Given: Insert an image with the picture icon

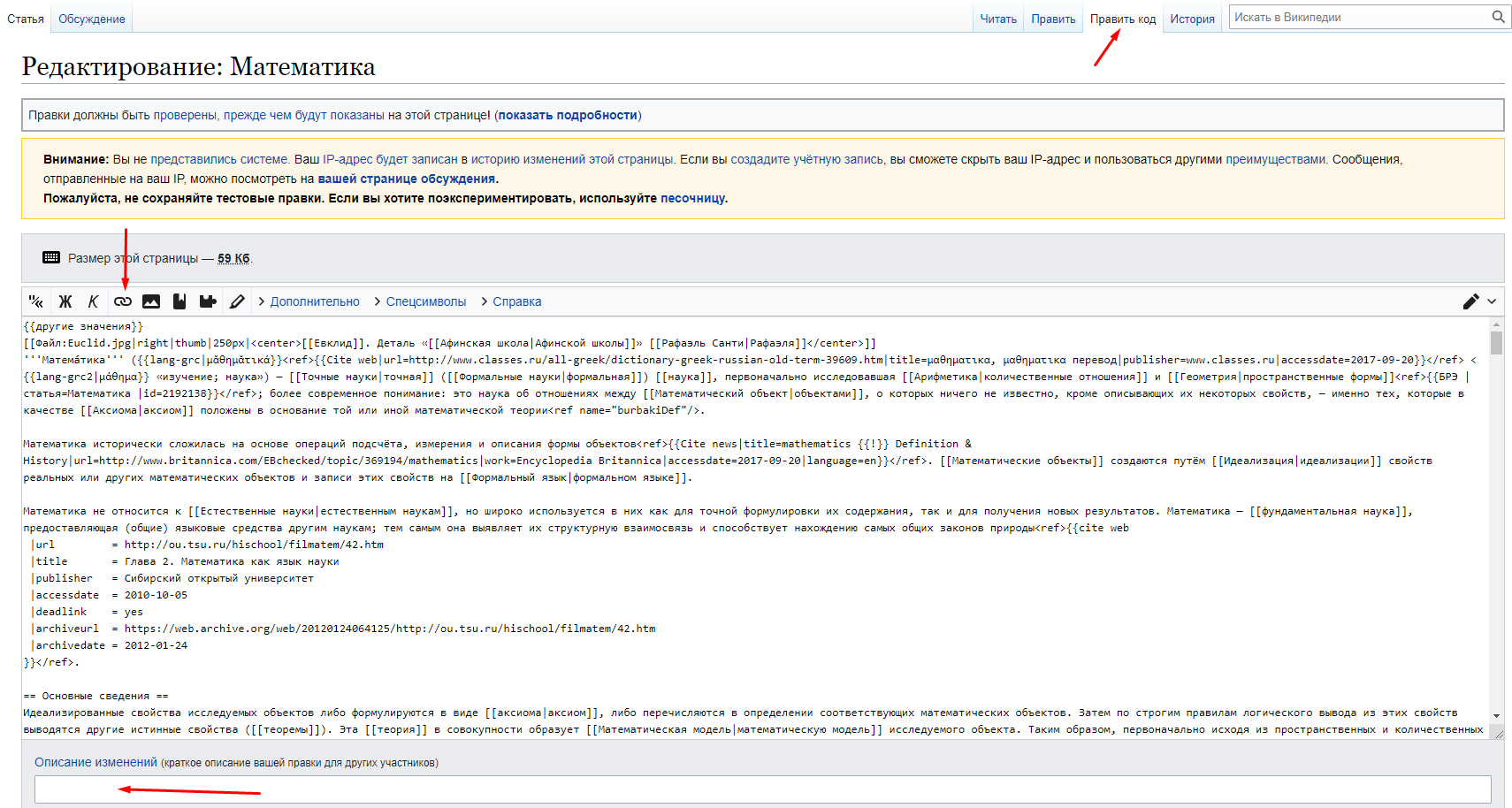Looking at the screenshot, I should [x=151, y=301].
